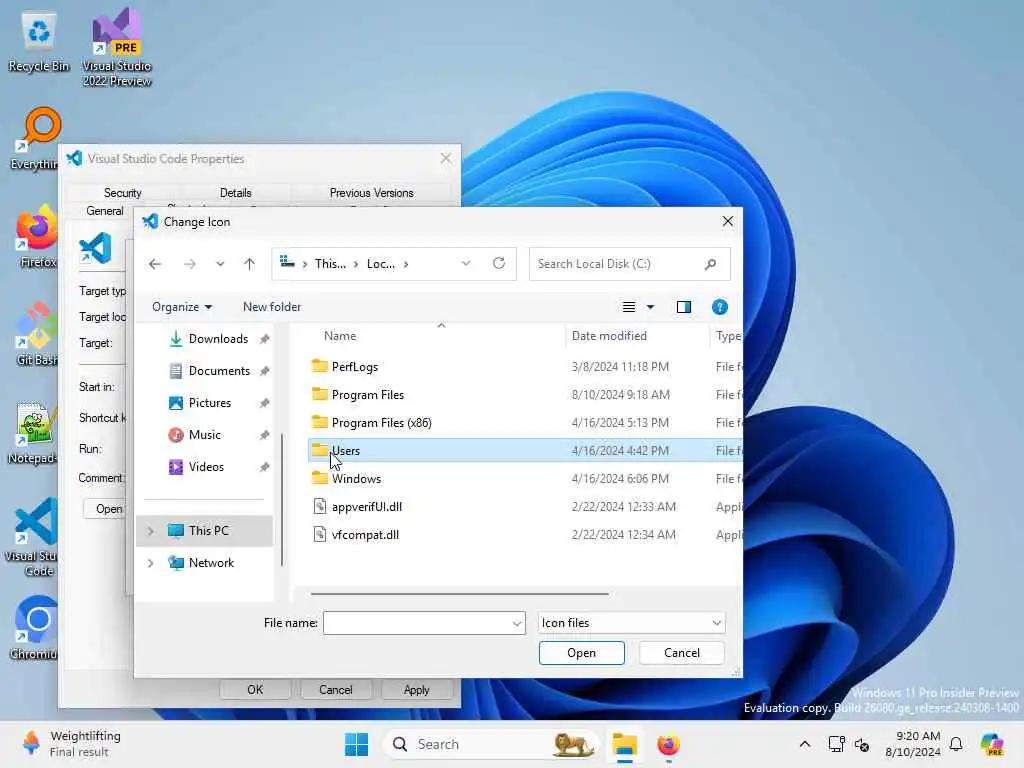Close the Change Icon dialog

(x=728, y=221)
